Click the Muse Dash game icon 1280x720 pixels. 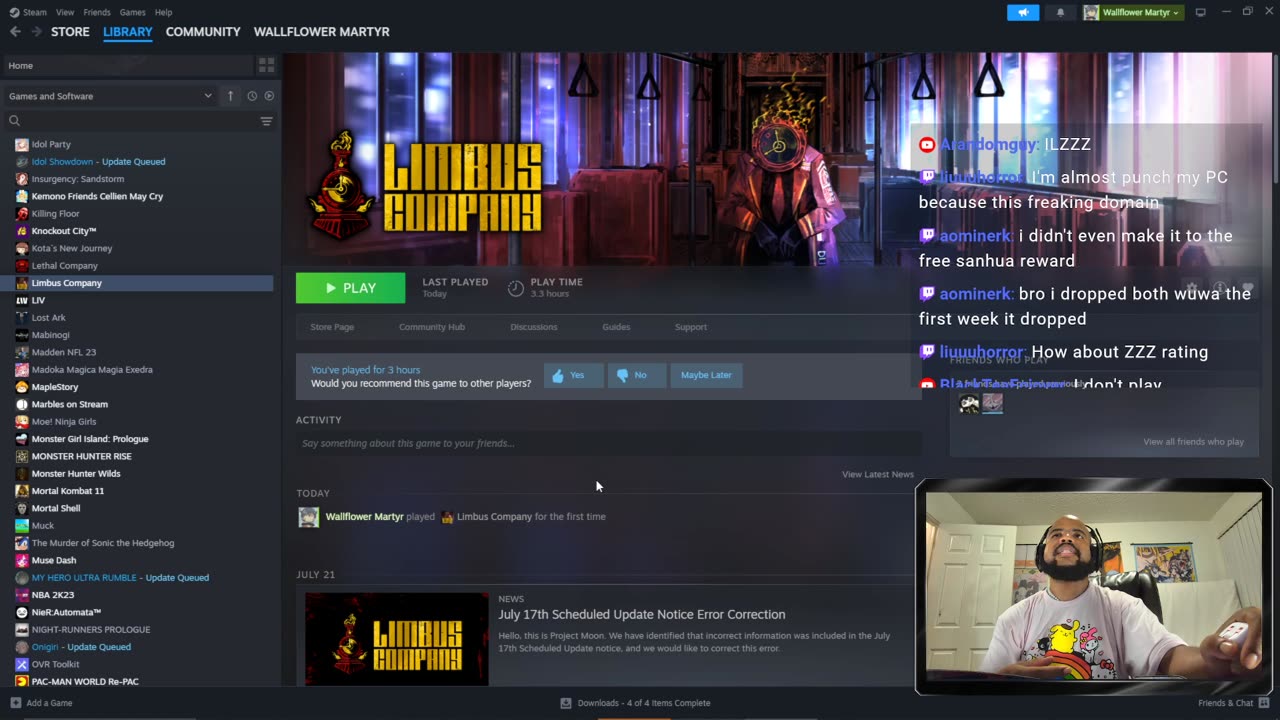tap(22, 560)
